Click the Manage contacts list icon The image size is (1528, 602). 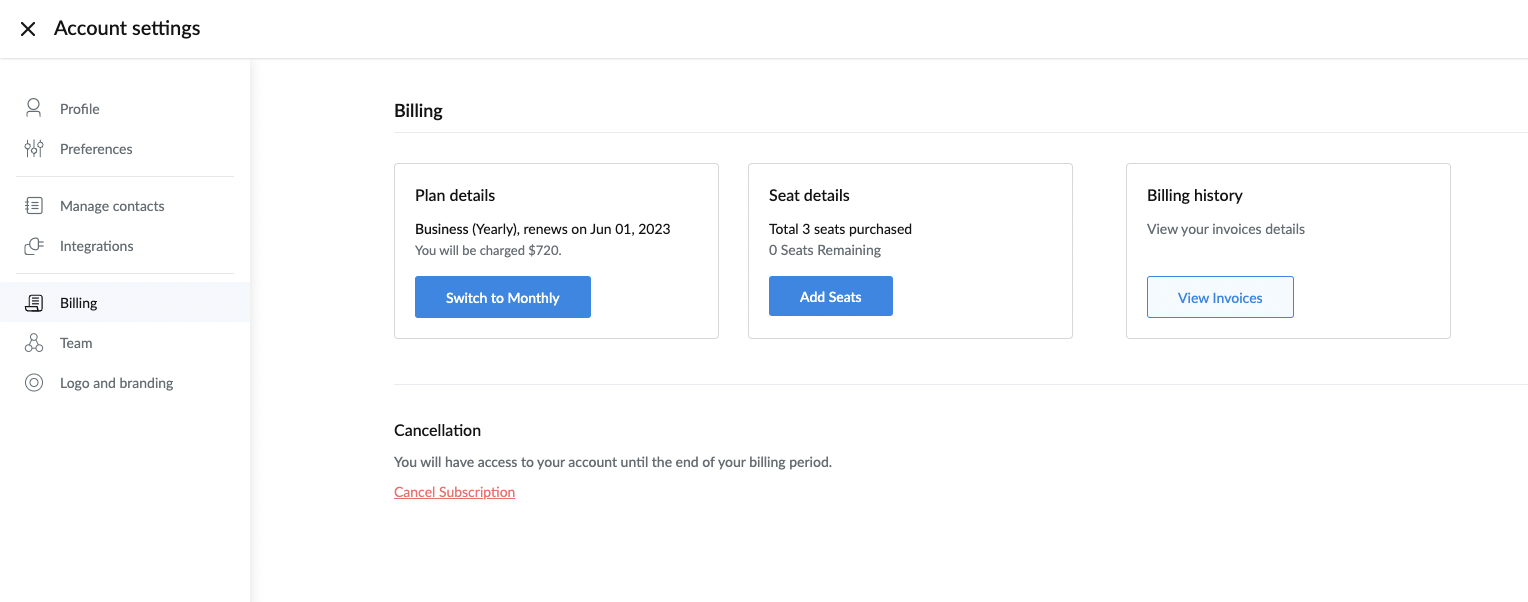click(x=34, y=206)
